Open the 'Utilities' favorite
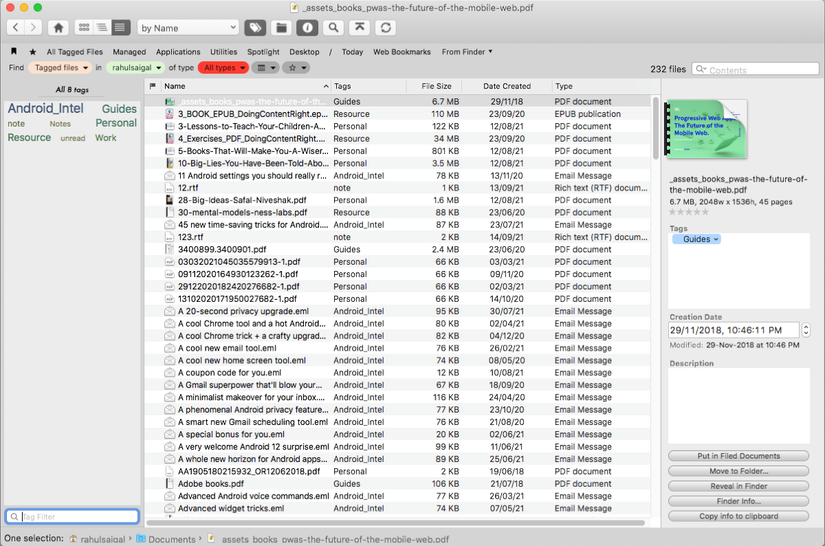The image size is (825, 546). (224, 52)
